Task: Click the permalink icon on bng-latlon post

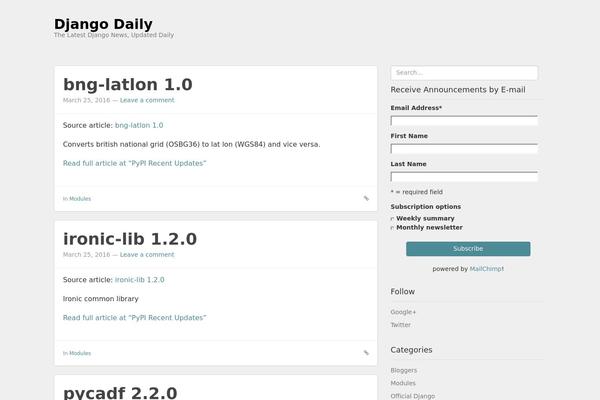Action: coord(366,198)
